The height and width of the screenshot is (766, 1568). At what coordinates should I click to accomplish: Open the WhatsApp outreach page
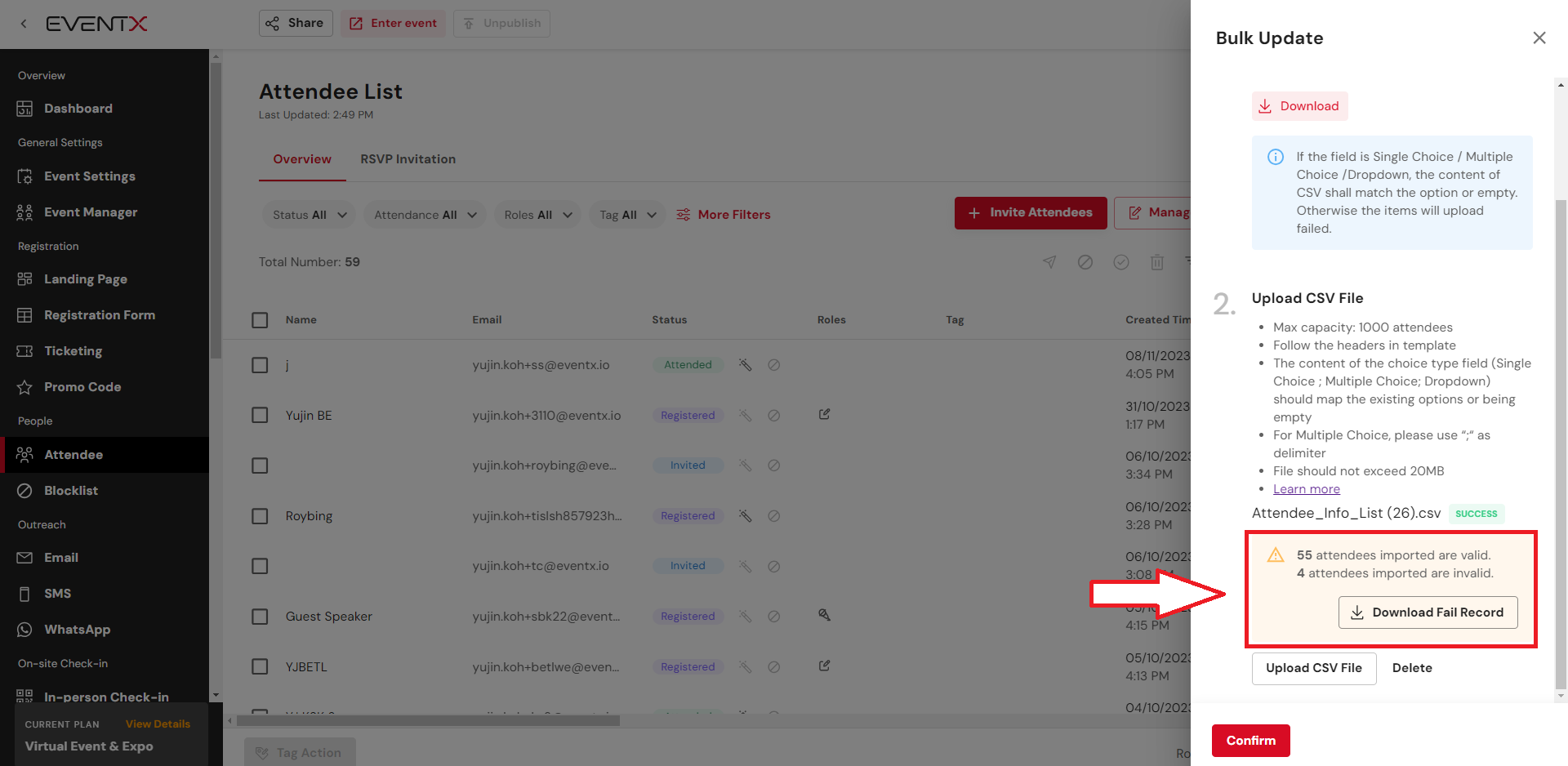[77, 630]
